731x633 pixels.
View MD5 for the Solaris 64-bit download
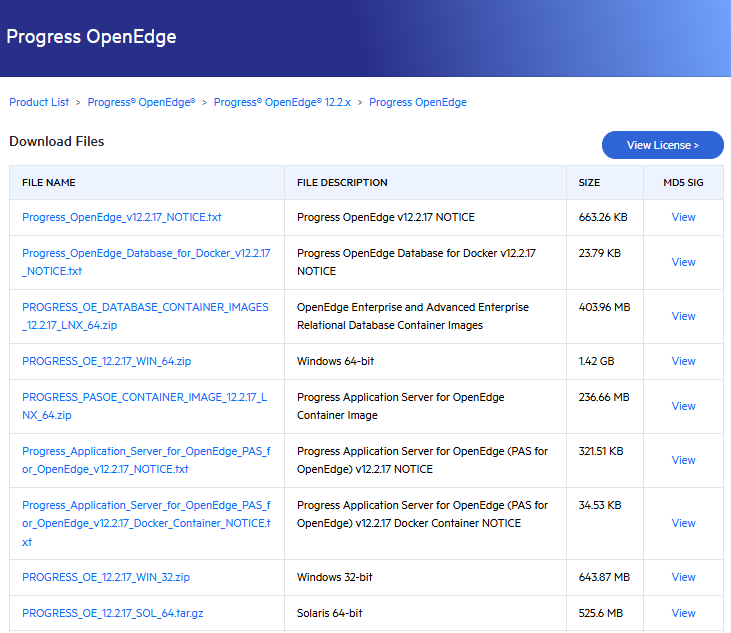pyautogui.click(x=683, y=613)
